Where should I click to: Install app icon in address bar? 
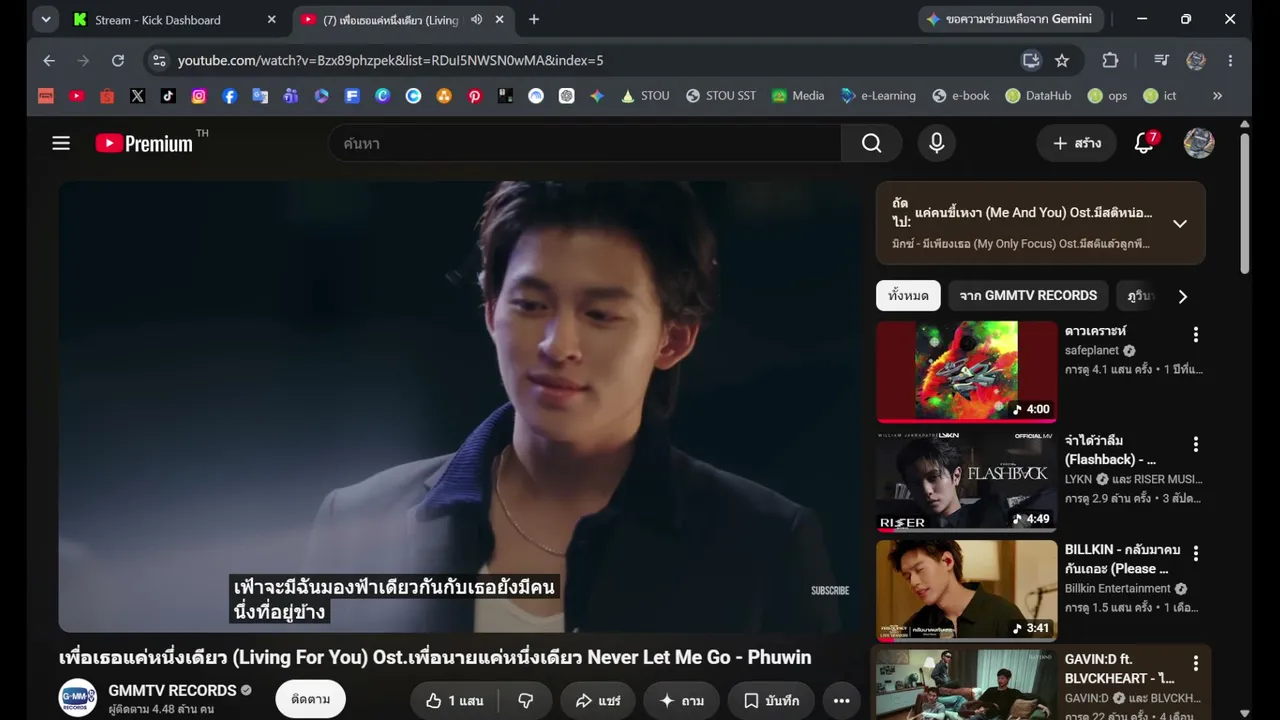[1031, 60]
